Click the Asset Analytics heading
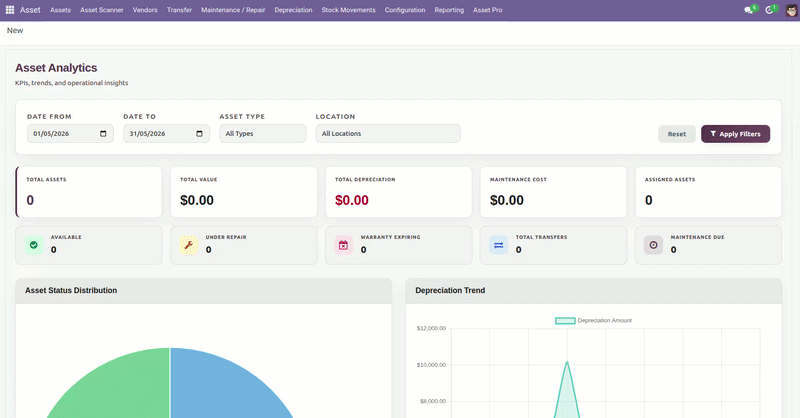800x418 pixels. (x=56, y=68)
